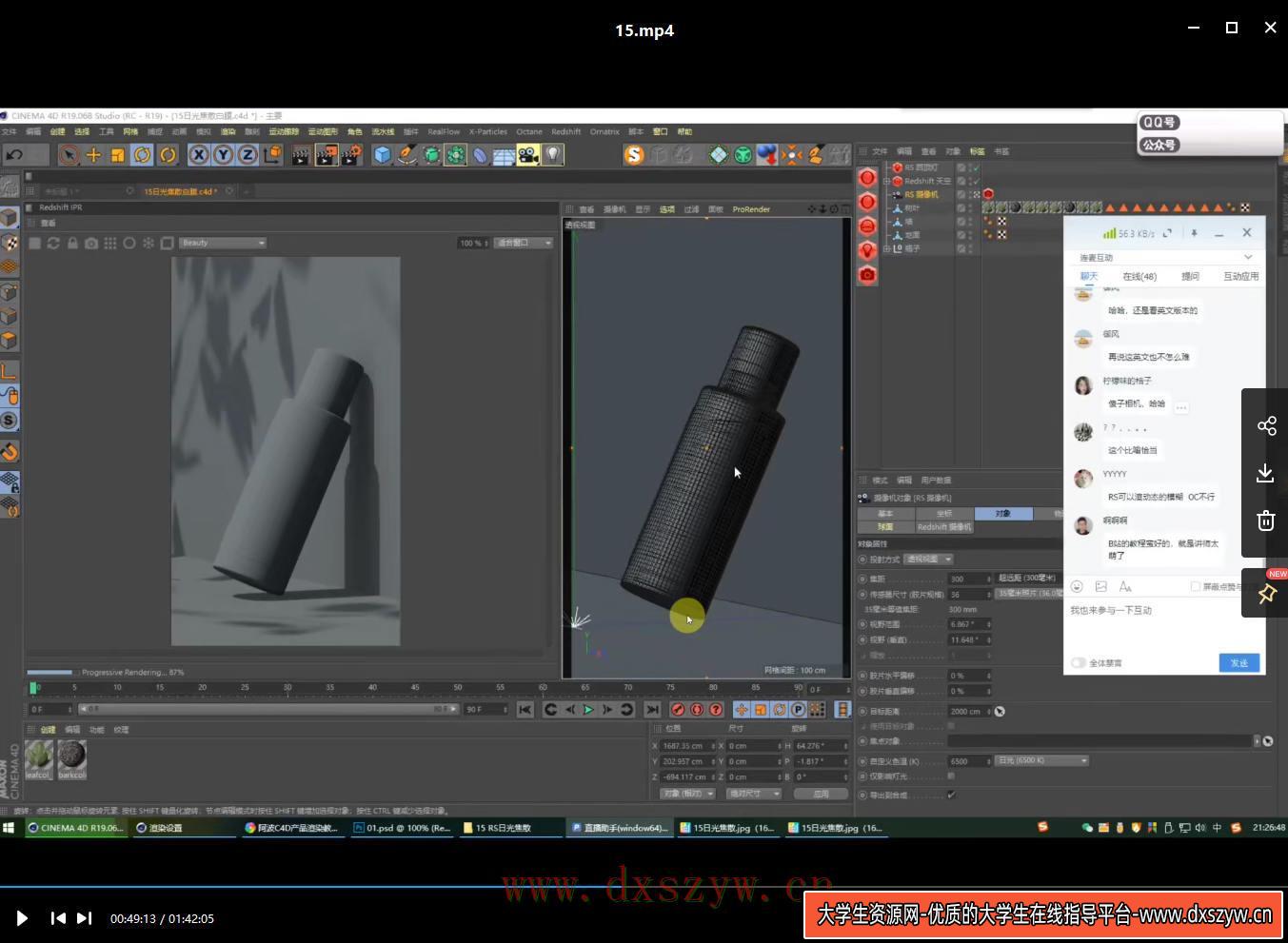Image resolution: width=1288 pixels, height=943 pixels.
Task: Click the IPR snowflake freeze icon
Action: point(149,243)
